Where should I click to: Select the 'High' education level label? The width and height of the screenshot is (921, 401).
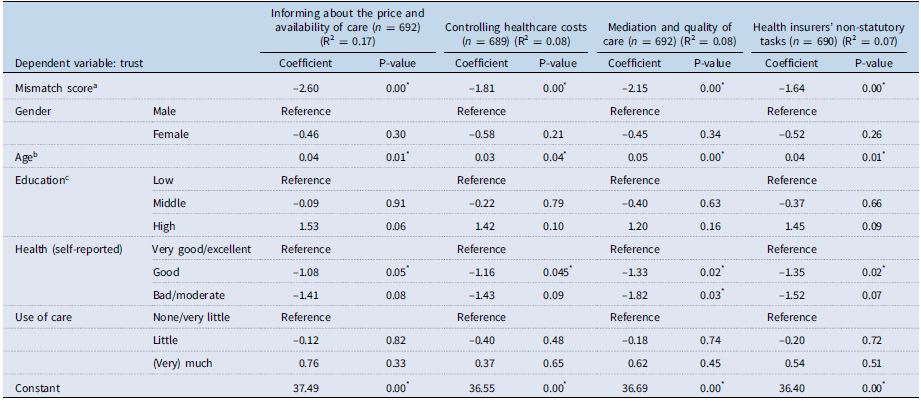coord(164,225)
